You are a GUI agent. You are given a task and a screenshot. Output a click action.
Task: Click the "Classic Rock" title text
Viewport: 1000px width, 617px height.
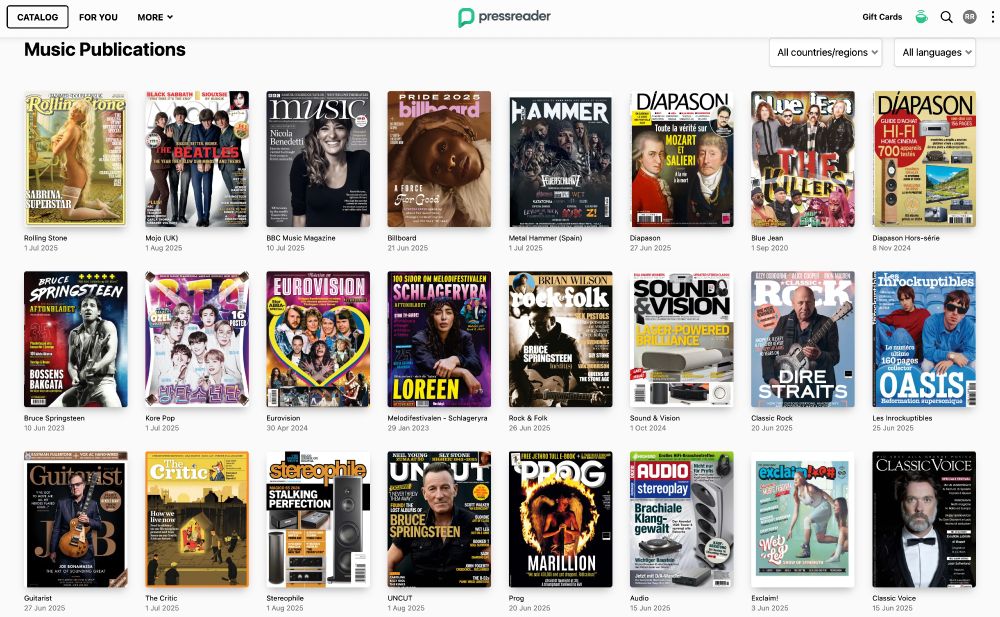coord(772,419)
